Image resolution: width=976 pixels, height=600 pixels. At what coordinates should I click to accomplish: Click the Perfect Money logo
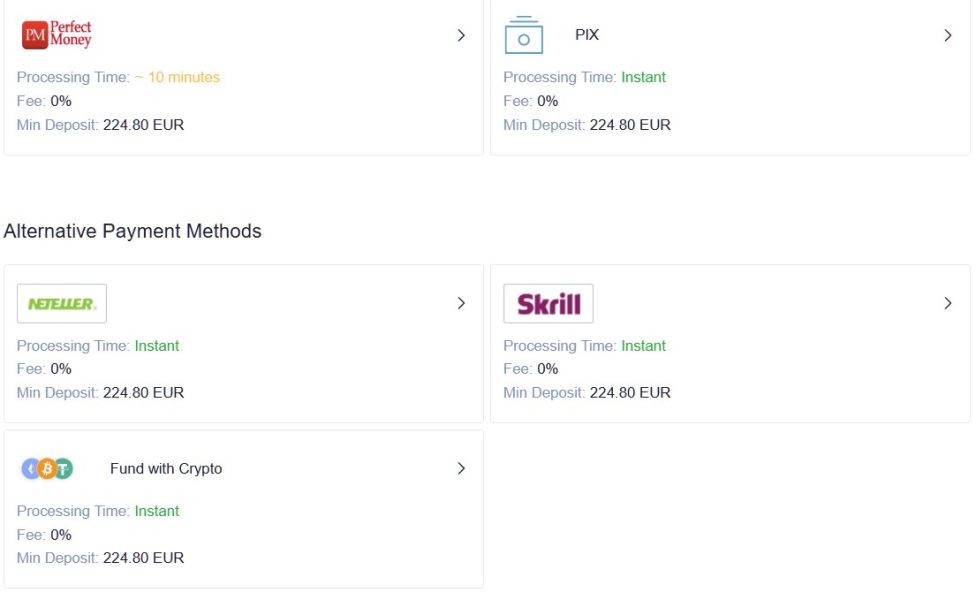[57, 35]
